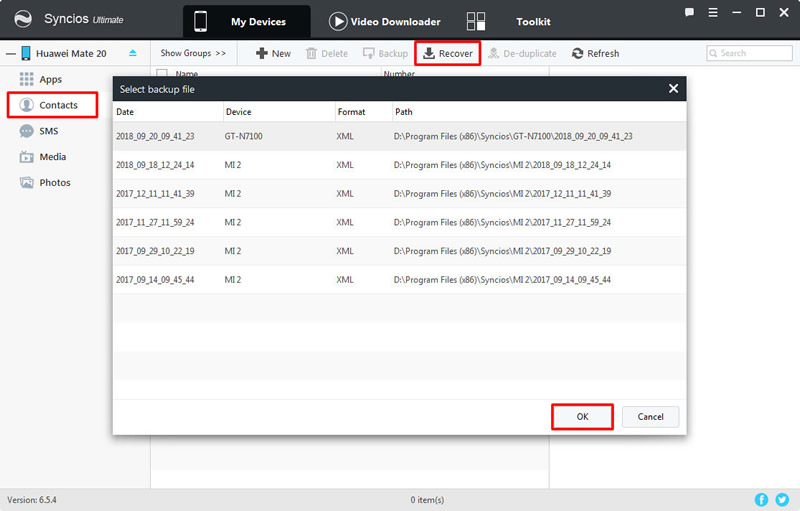Click the Recover toolbar button
800x511 pixels.
[447, 54]
